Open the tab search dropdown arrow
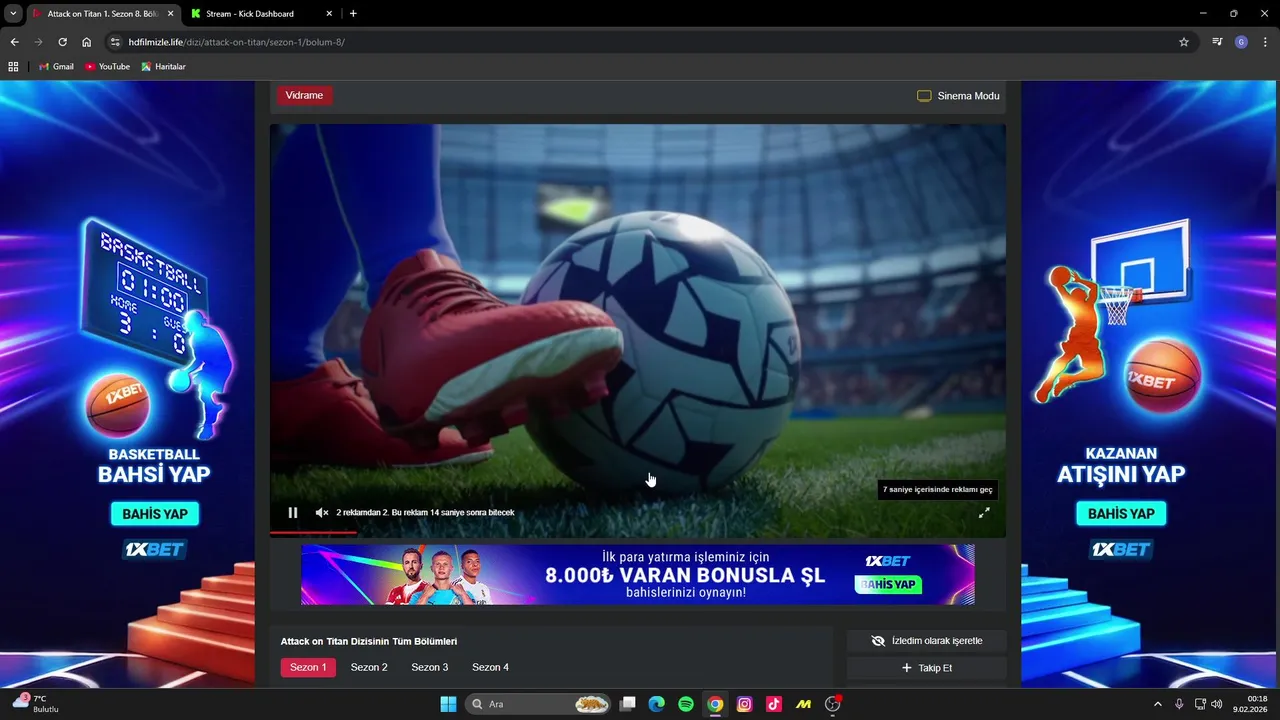 (13, 14)
